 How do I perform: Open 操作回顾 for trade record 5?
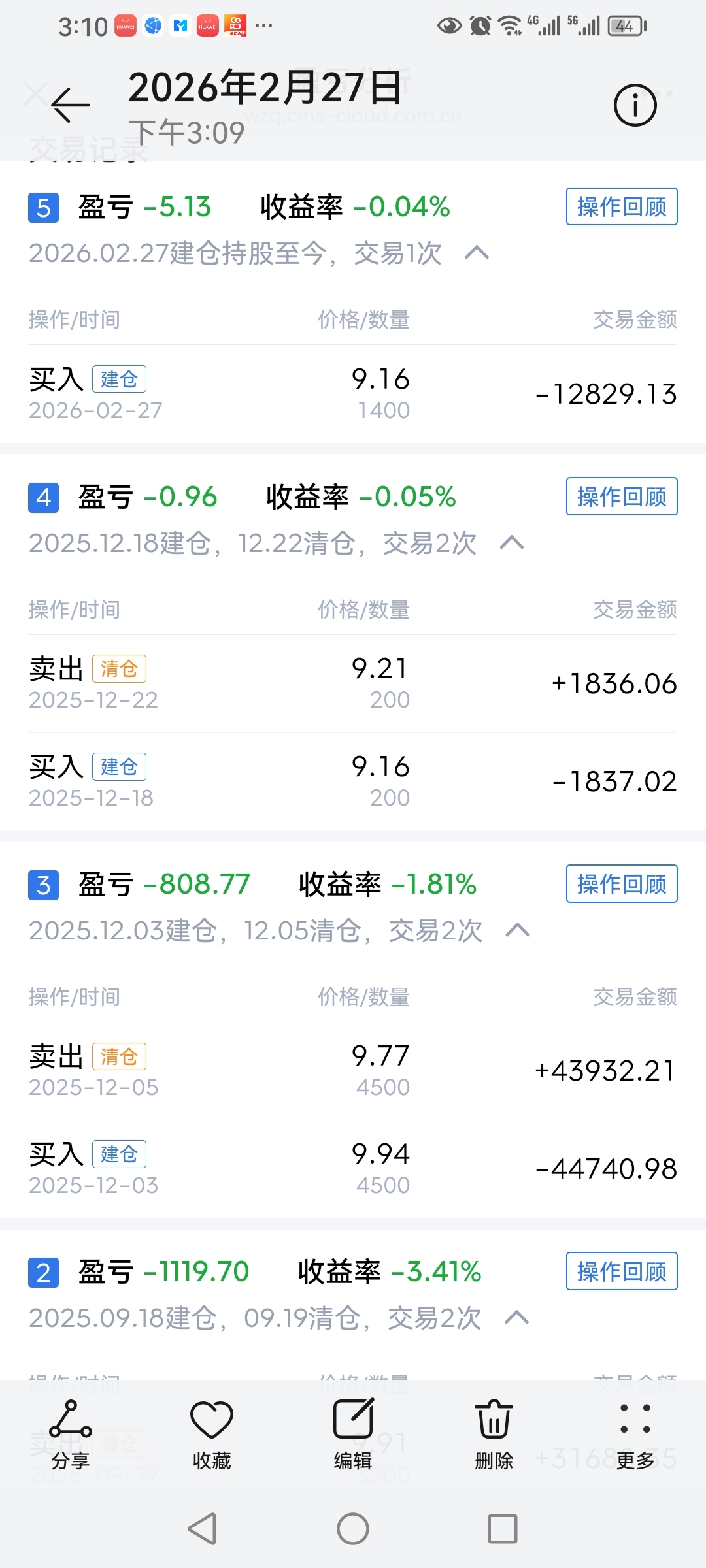click(x=621, y=207)
